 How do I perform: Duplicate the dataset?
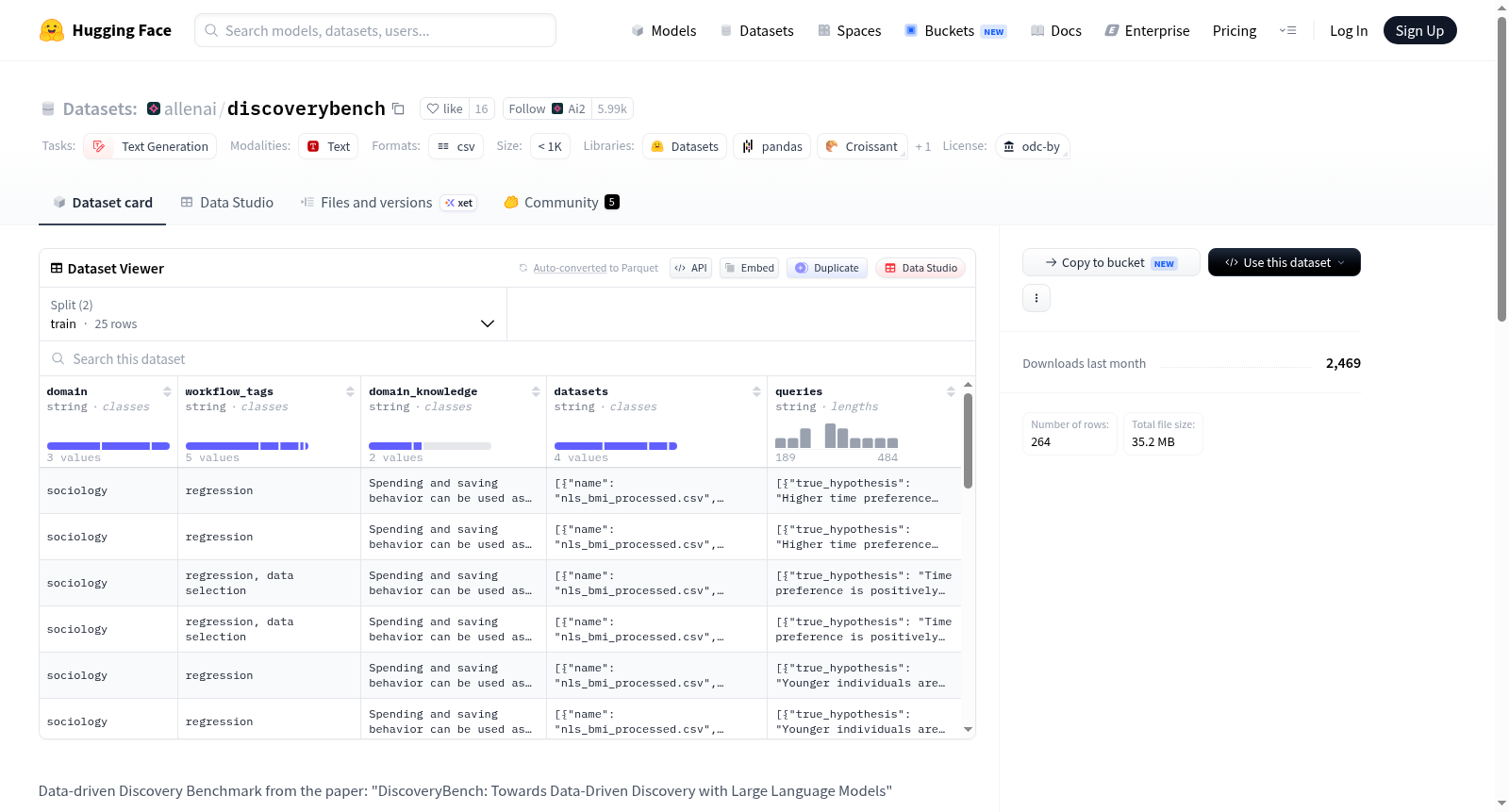click(x=827, y=268)
